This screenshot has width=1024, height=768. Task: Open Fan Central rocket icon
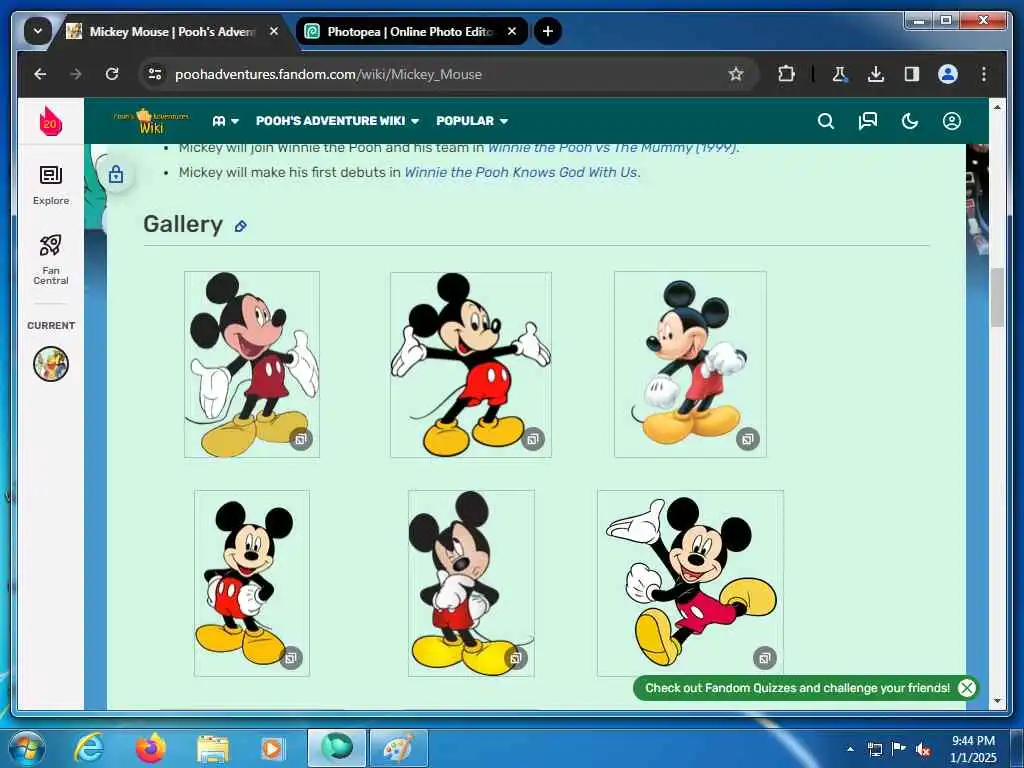point(51,259)
